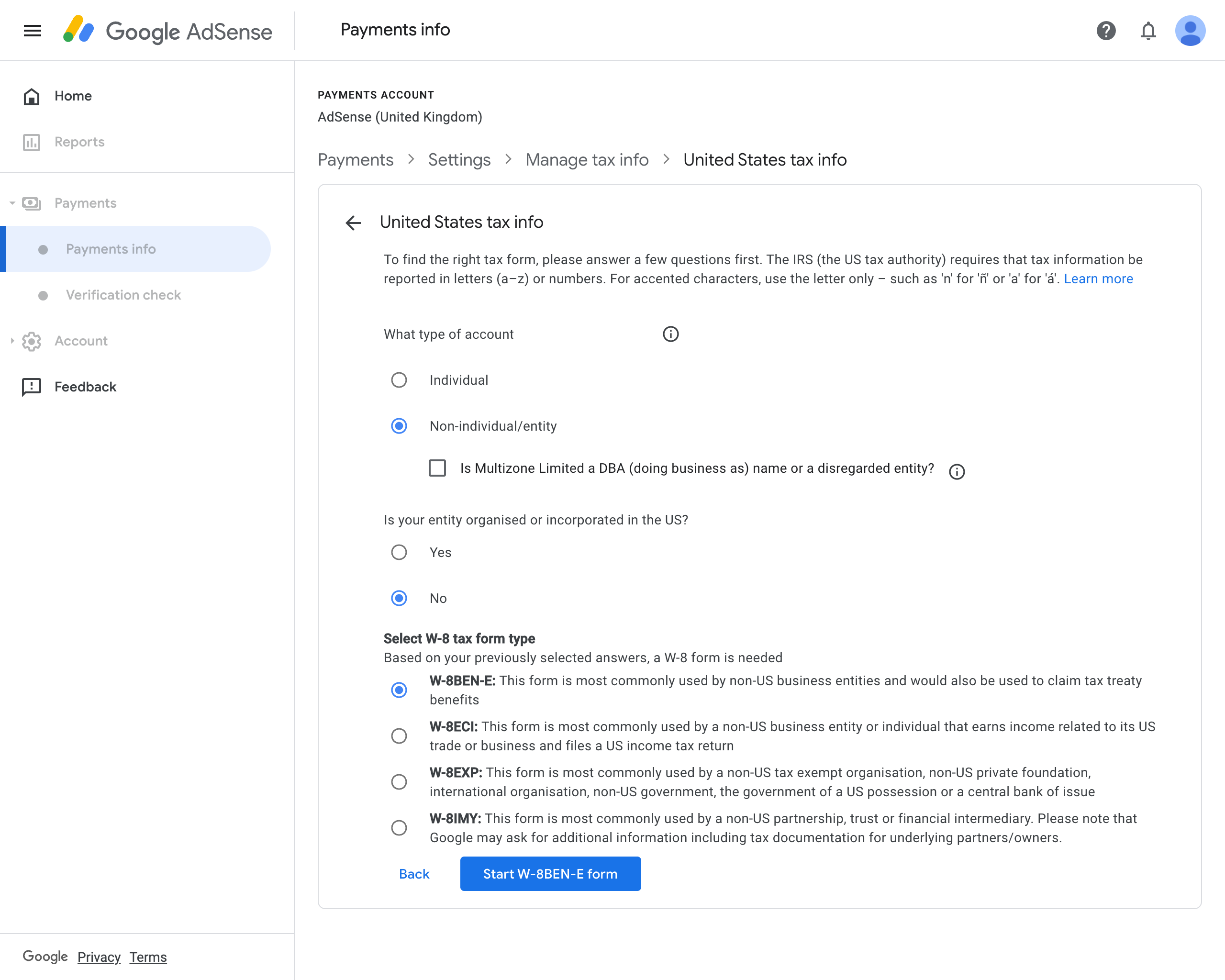Viewport: 1225px width, 980px height.
Task: Open the navigation hamburger menu
Action: [x=32, y=31]
